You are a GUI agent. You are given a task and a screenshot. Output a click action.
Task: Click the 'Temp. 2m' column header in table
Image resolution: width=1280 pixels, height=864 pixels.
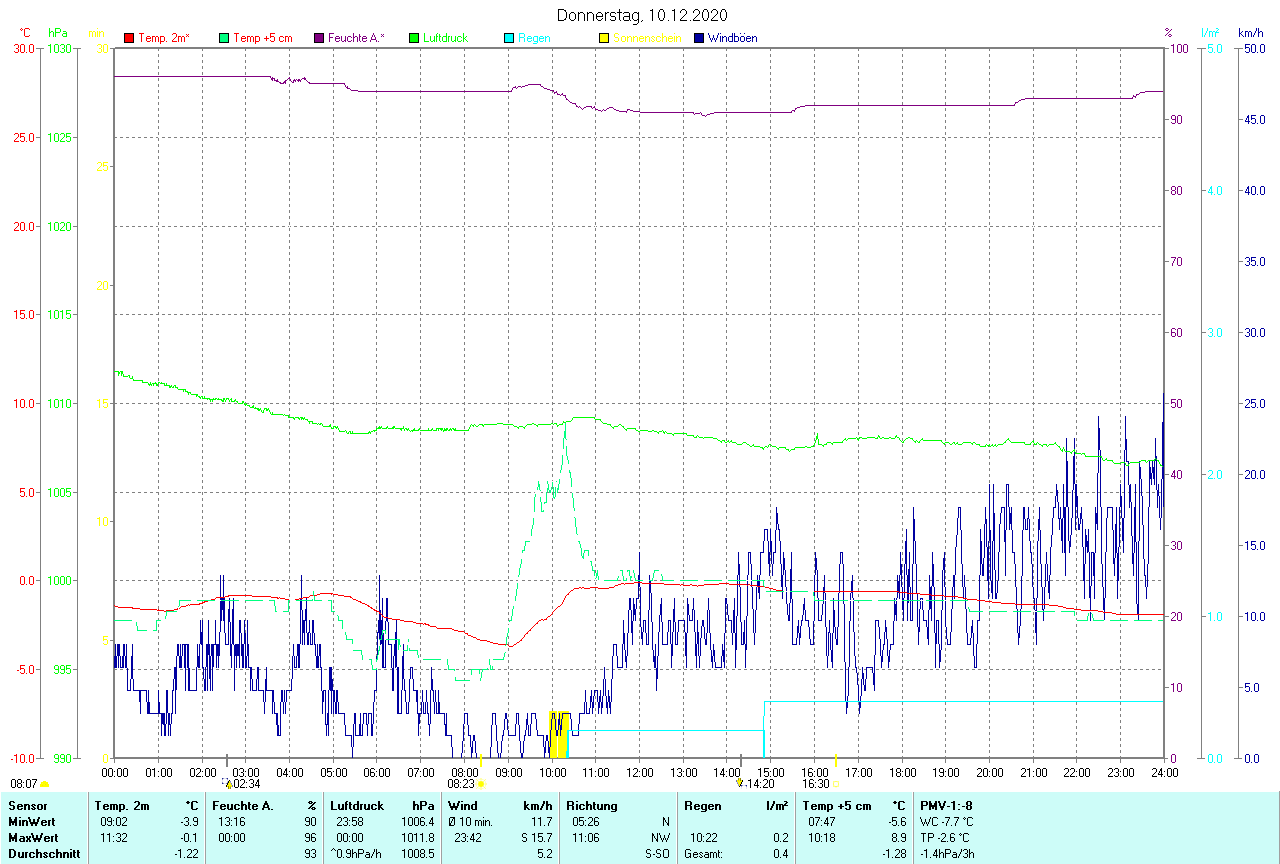pos(122,806)
